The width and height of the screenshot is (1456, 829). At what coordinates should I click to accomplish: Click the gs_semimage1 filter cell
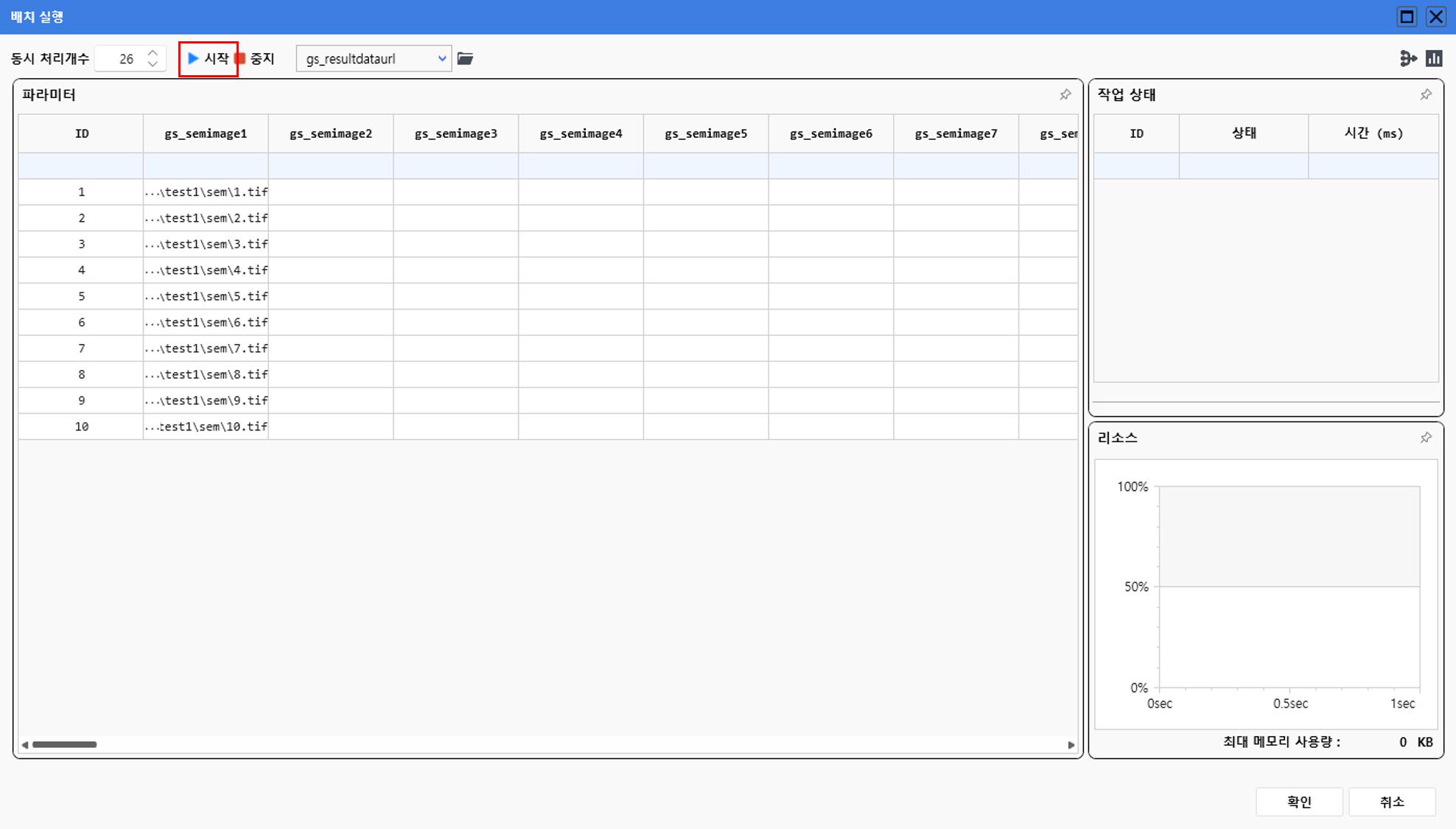point(206,166)
